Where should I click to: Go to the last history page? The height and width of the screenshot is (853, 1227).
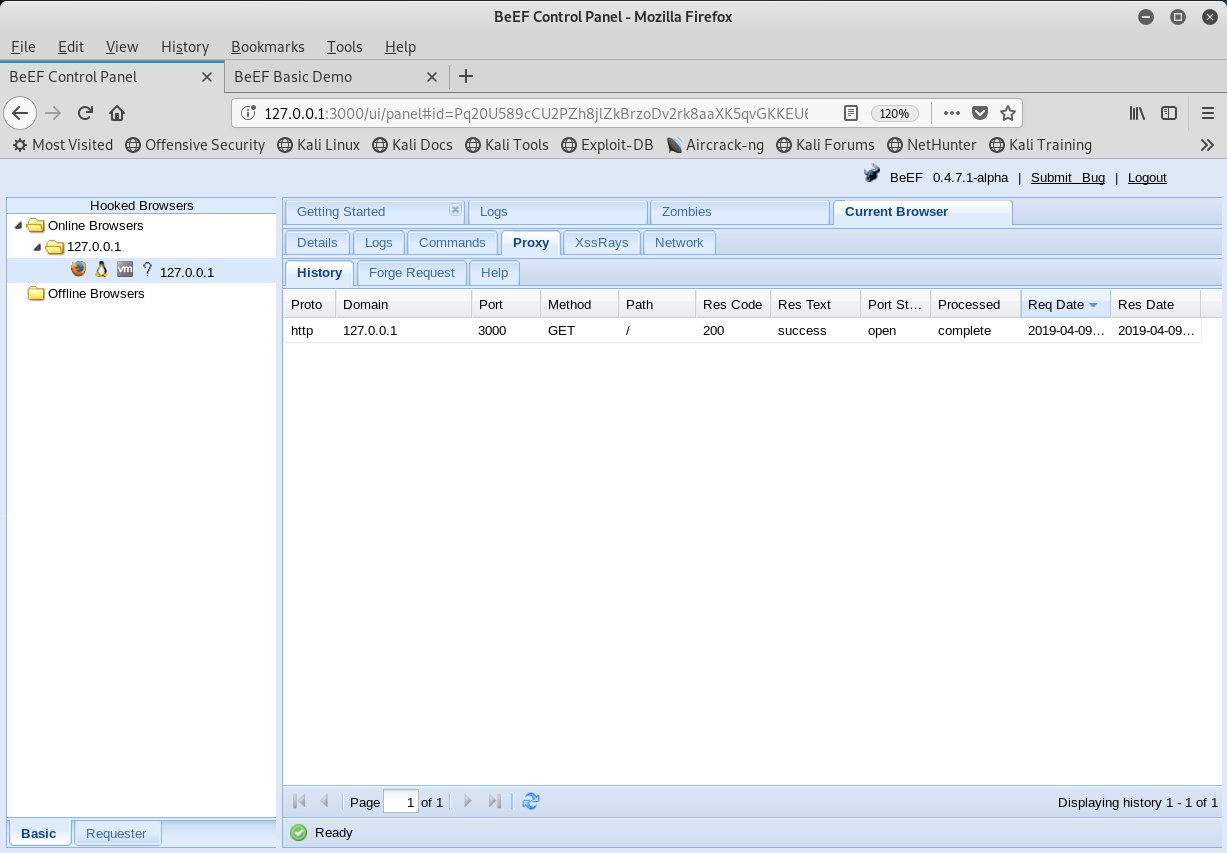(494, 801)
